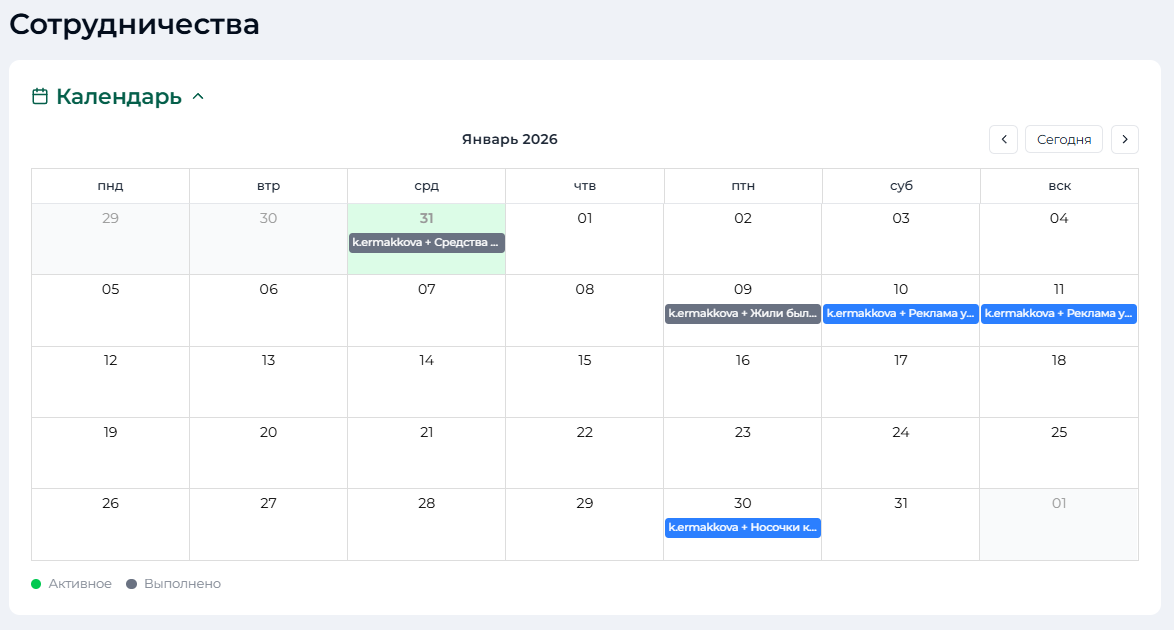Image resolution: width=1174 pixels, height=630 pixels.
Task: Click the calendar icon beside Календарь heading
Action: click(40, 97)
